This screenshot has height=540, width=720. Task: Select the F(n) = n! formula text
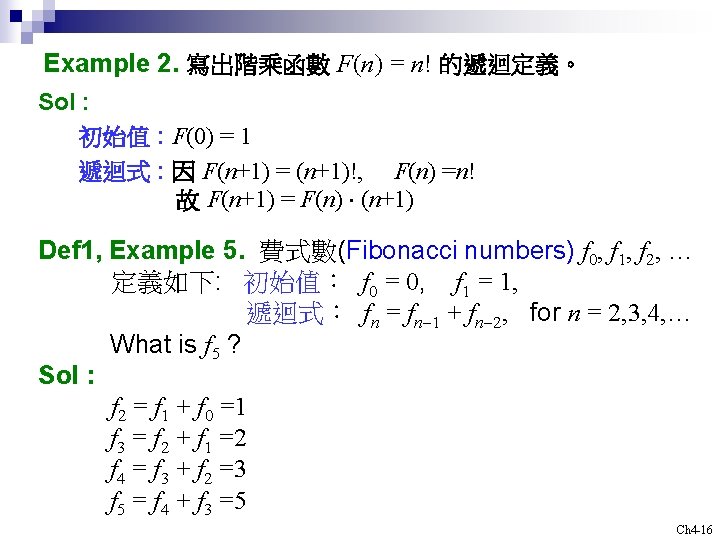383,64
